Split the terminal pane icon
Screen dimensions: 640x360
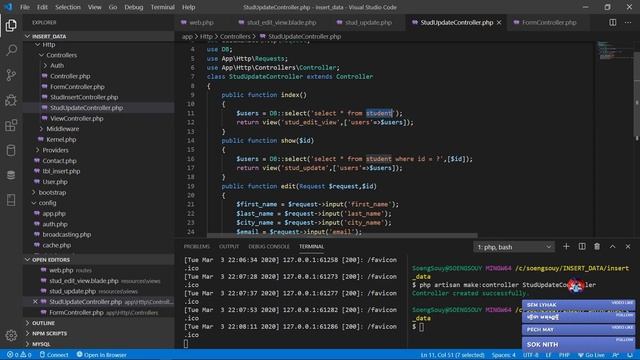click(x=582, y=247)
